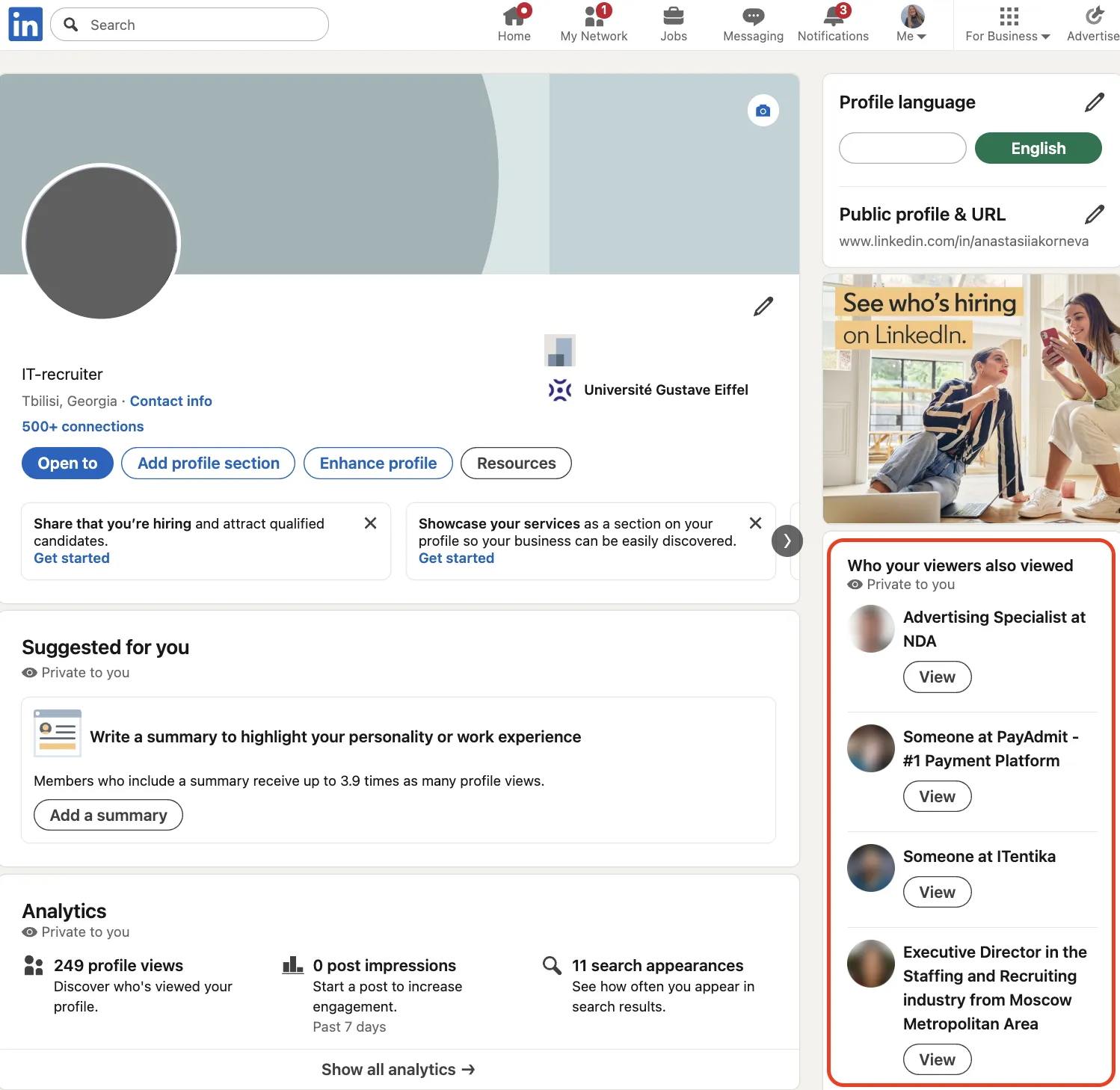Click the edit pencil for Profile language
1120x1090 pixels.
coord(1095,102)
